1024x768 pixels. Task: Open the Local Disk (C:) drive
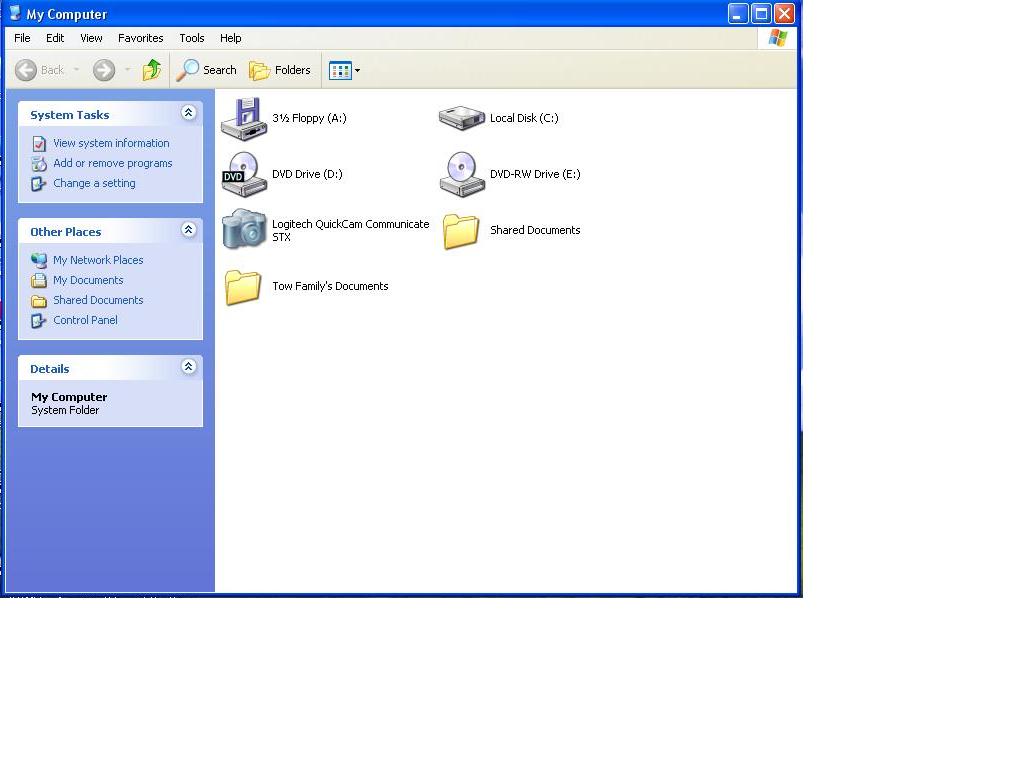461,117
